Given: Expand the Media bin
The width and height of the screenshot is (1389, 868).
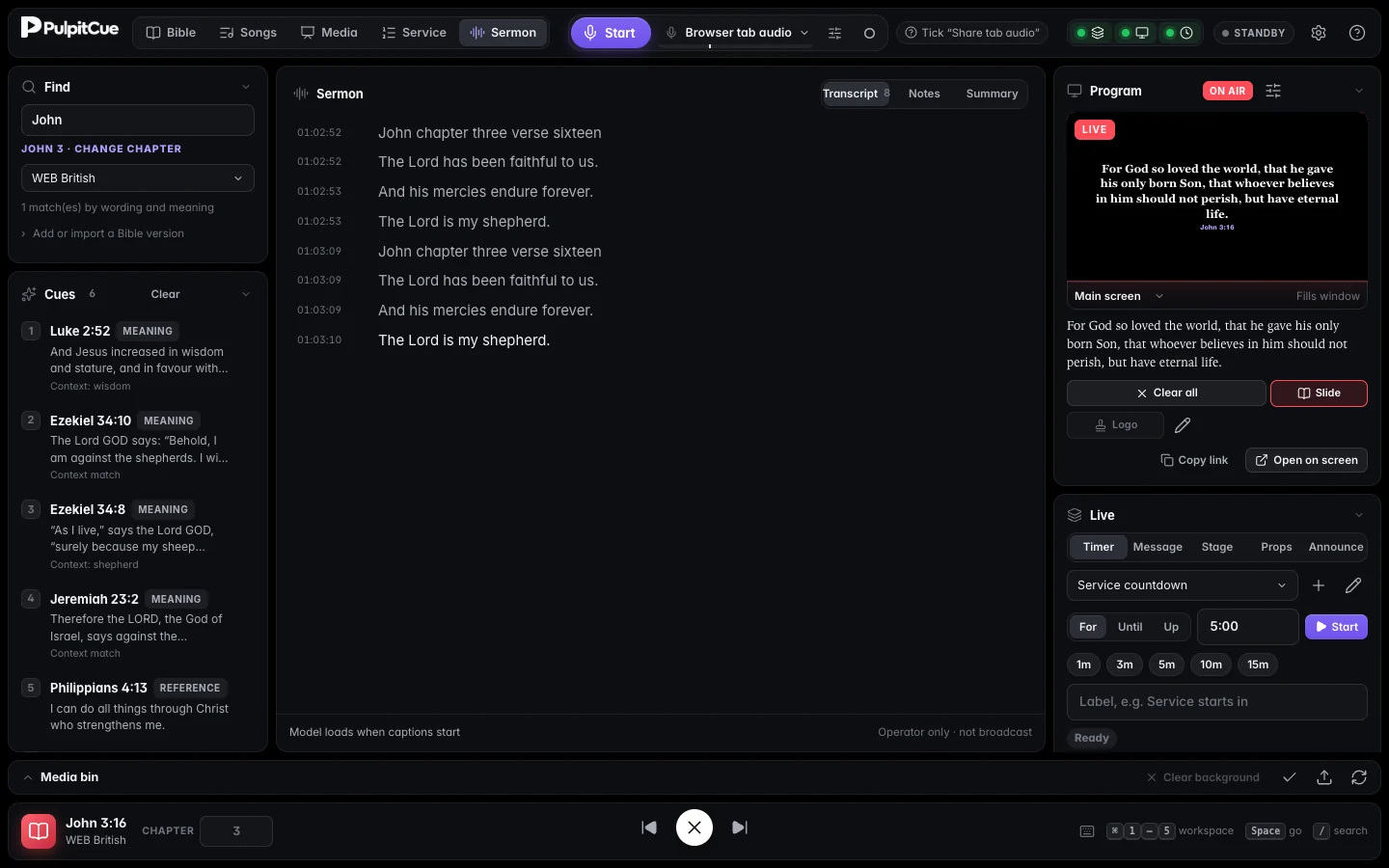Looking at the screenshot, I should point(28,777).
